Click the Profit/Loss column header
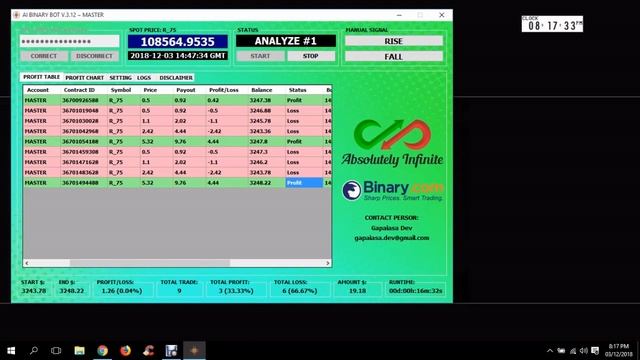This screenshot has height=360, width=640. [x=227, y=90]
